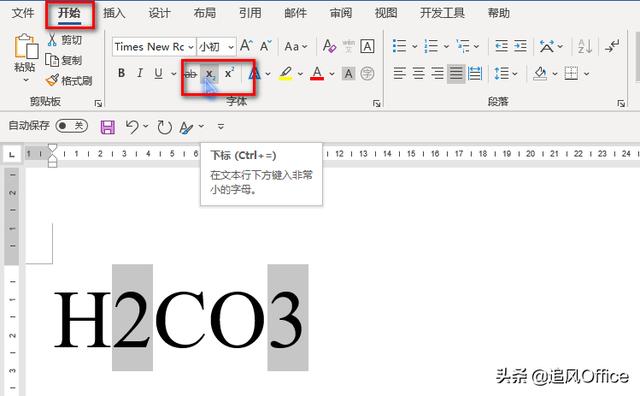Save the document with the floppy icon
This screenshot has height=396, width=640.
(108, 127)
